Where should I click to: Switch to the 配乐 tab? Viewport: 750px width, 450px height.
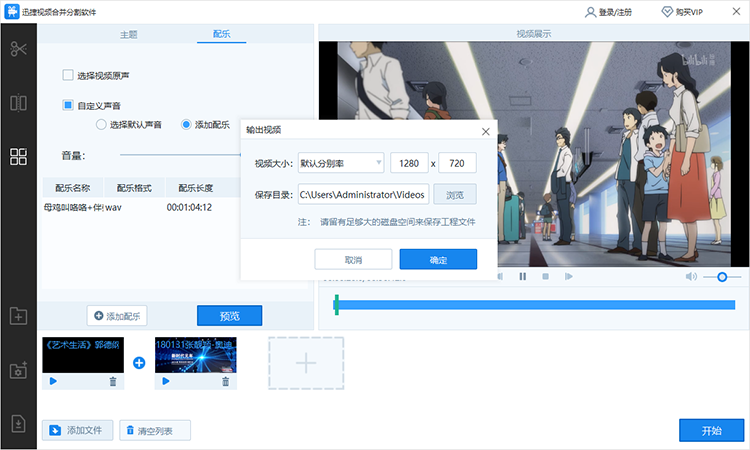(x=221, y=34)
